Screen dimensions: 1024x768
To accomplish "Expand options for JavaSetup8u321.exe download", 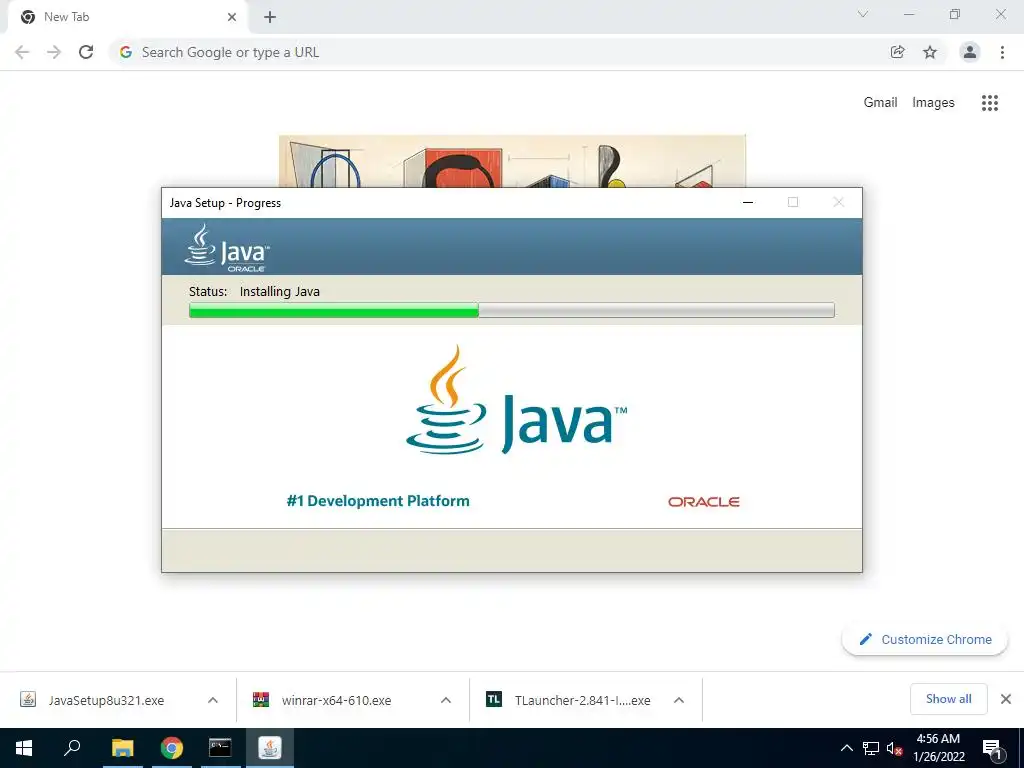I will coord(213,700).
